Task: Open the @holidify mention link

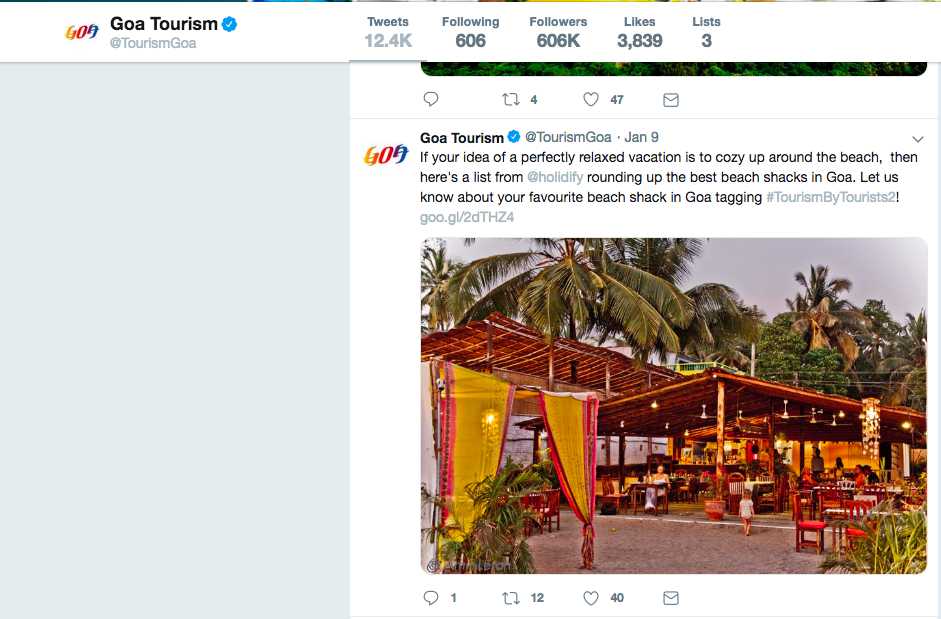Action: pos(555,177)
